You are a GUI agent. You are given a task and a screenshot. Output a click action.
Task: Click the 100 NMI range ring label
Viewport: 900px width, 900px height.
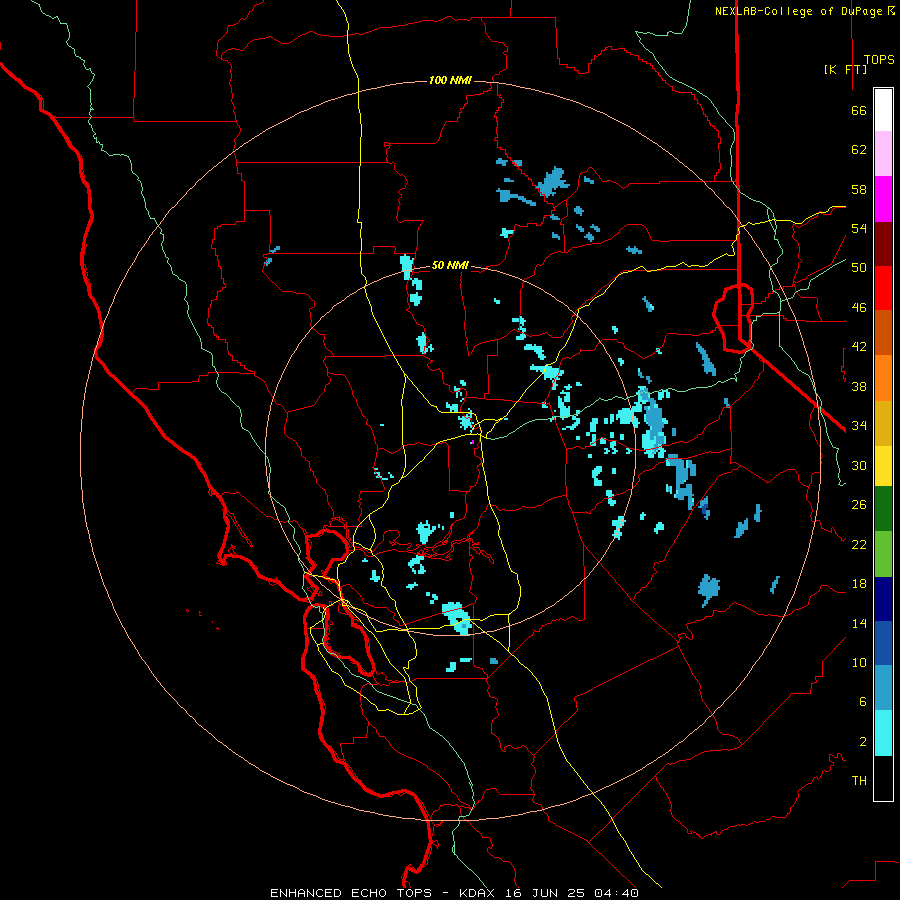click(450, 80)
